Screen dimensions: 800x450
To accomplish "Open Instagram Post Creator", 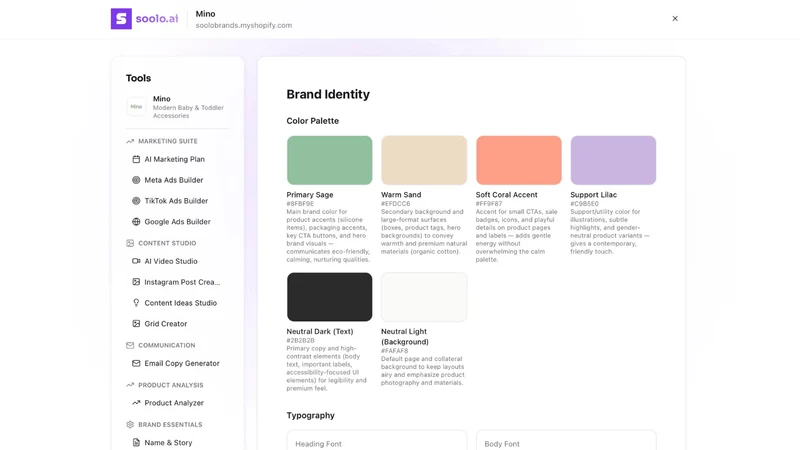I will tap(182, 282).
